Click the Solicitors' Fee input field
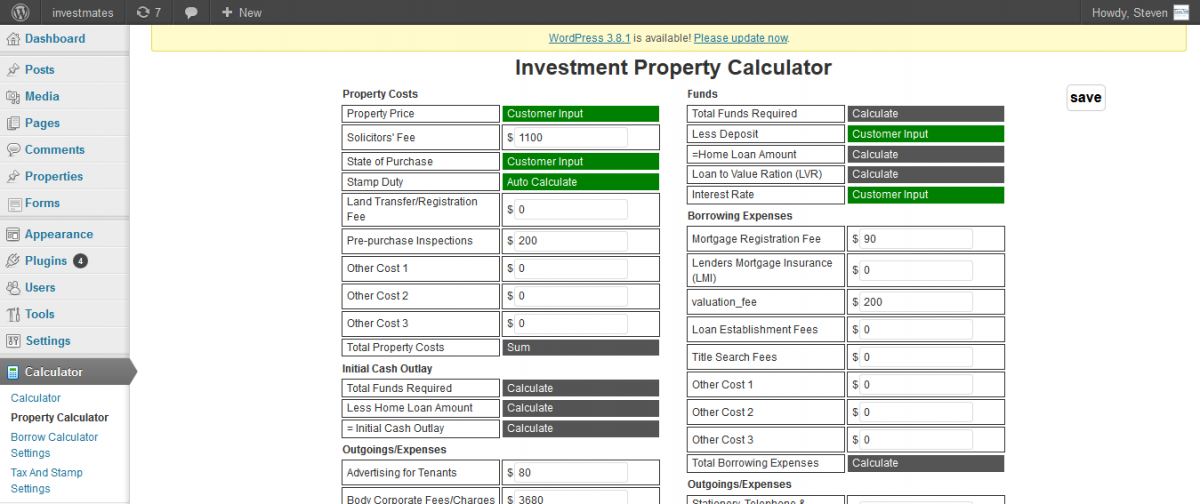This screenshot has width=1200, height=504. (572, 137)
